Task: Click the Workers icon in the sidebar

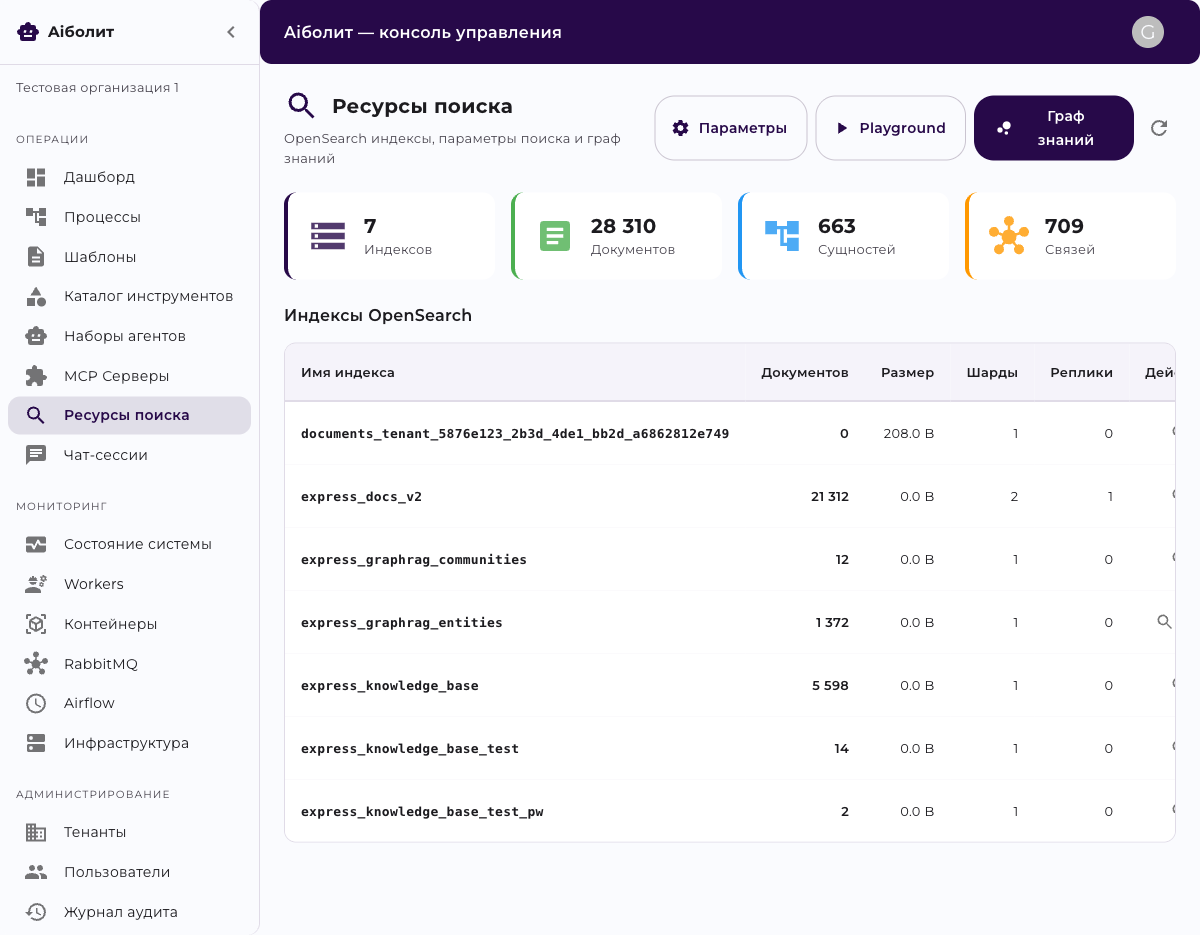Action: coord(36,584)
